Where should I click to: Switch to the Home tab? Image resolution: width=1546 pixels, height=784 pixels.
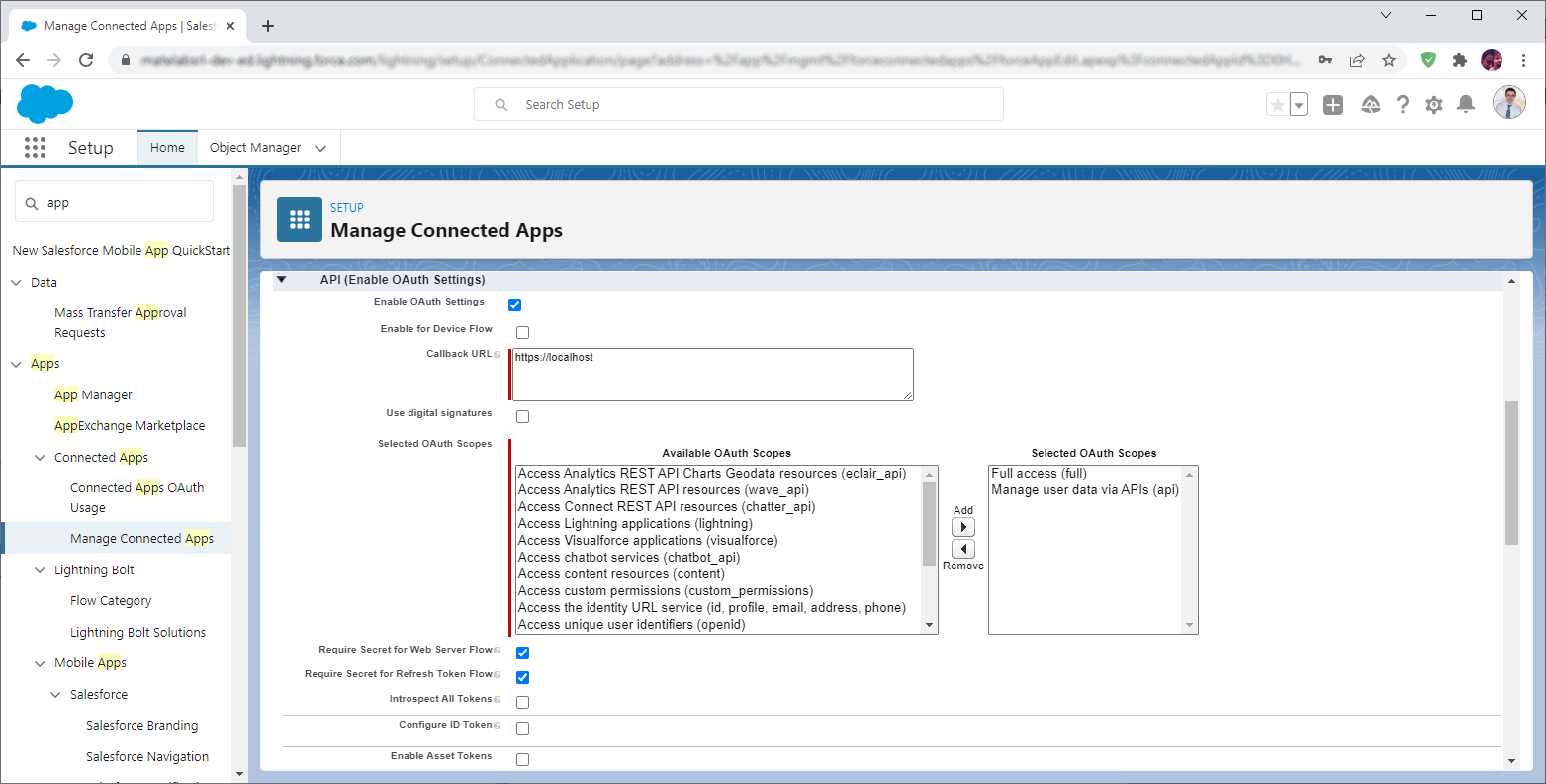(x=167, y=148)
